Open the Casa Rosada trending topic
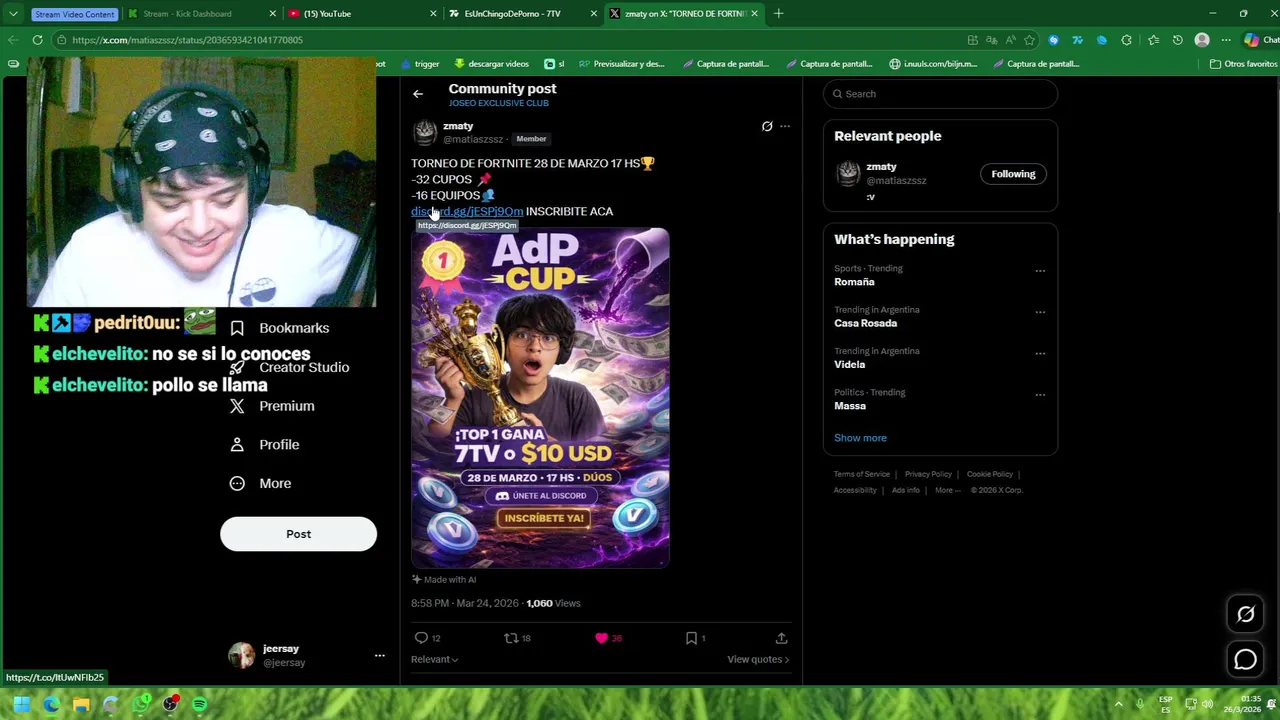The width and height of the screenshot is (1280, 720). tap(865, 323)
